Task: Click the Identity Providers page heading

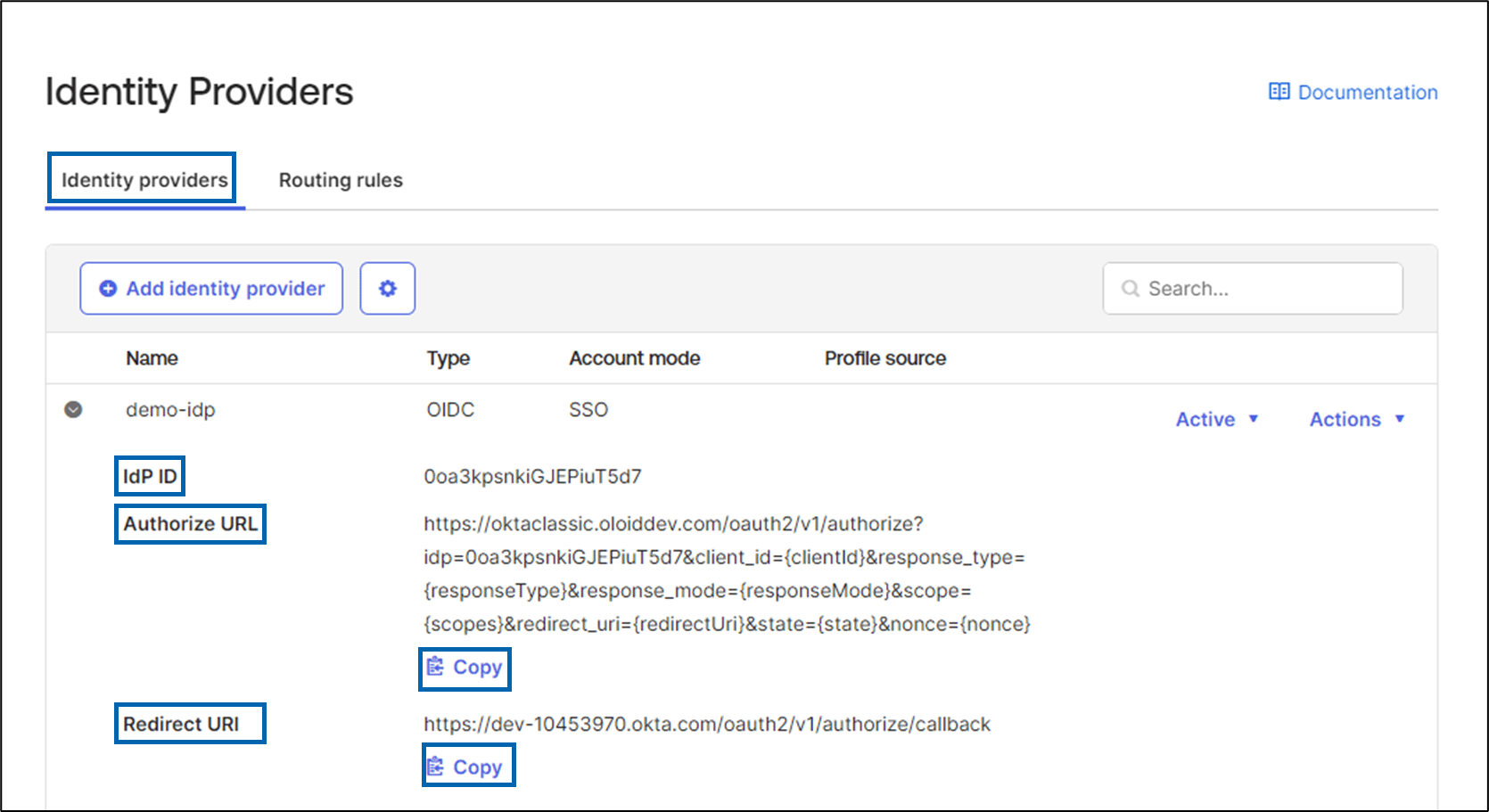Action: point(200,92)
